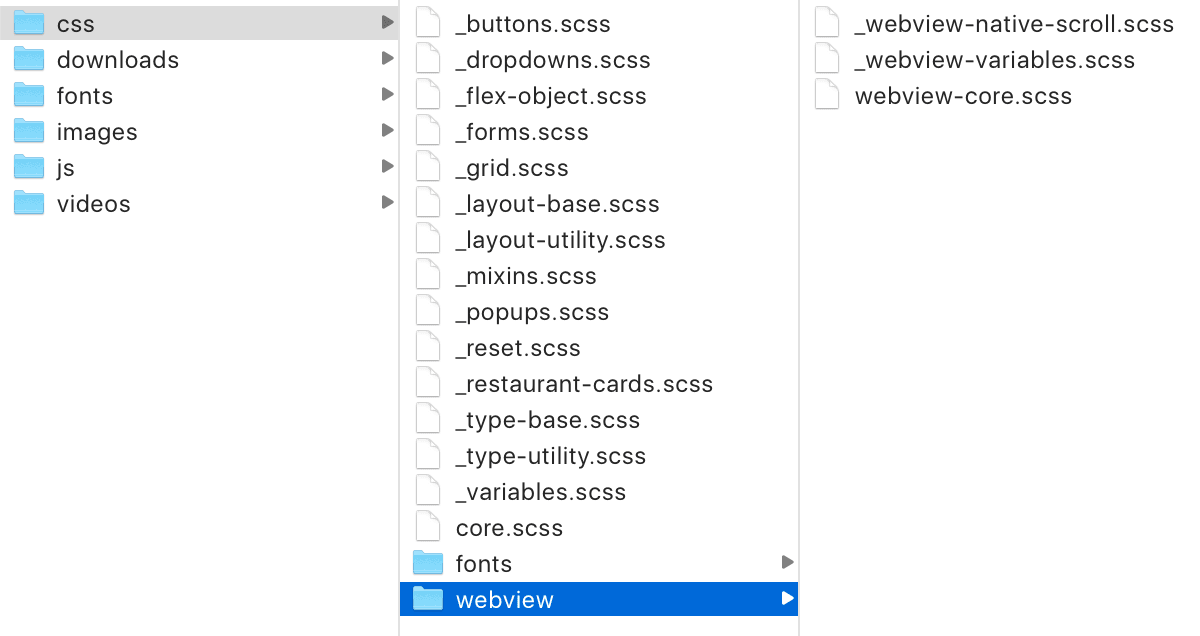Click the images folder icon
The height and width of the screenshot is (636, 1200).
(x=29, y=132)
